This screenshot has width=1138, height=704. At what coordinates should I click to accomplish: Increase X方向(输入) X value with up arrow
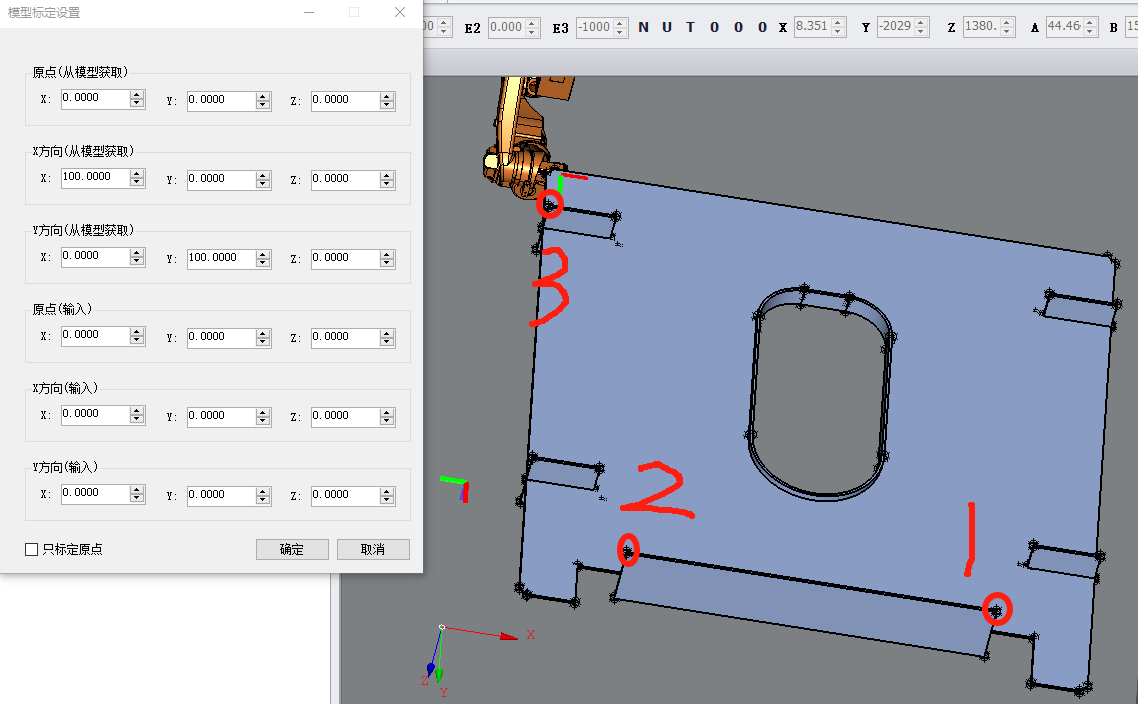[137, 411]
